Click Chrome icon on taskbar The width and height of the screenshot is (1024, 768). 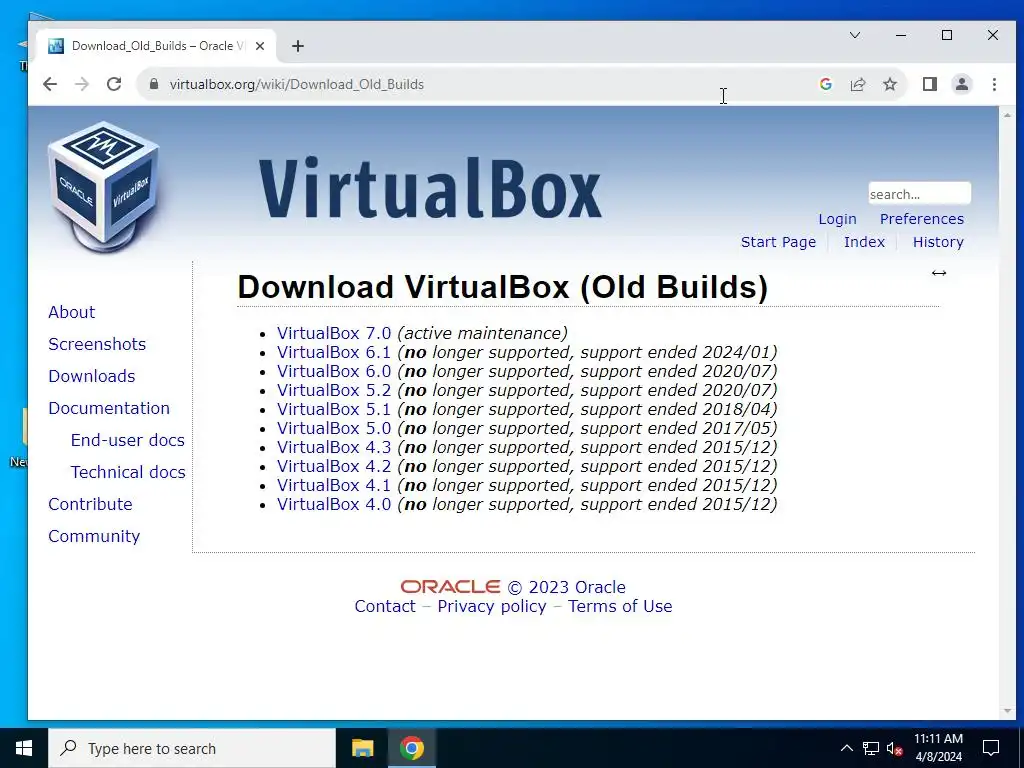click(x=412, y=748)
